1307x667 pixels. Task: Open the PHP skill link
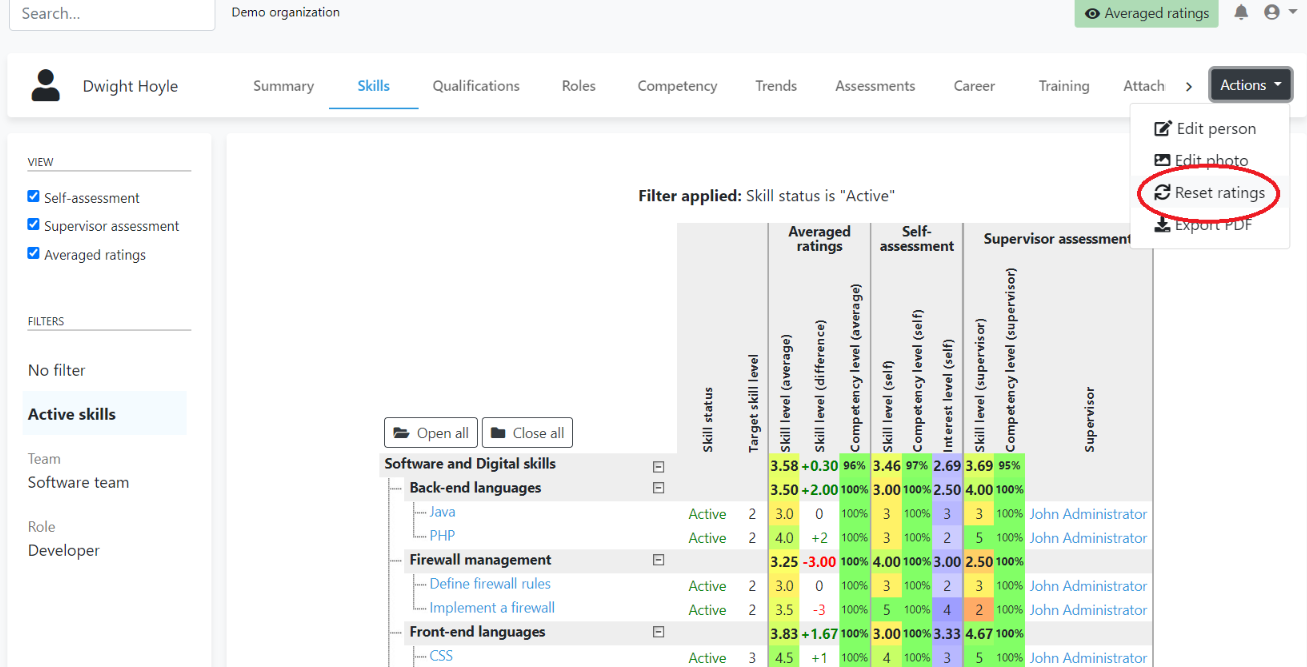pos(441,536)
